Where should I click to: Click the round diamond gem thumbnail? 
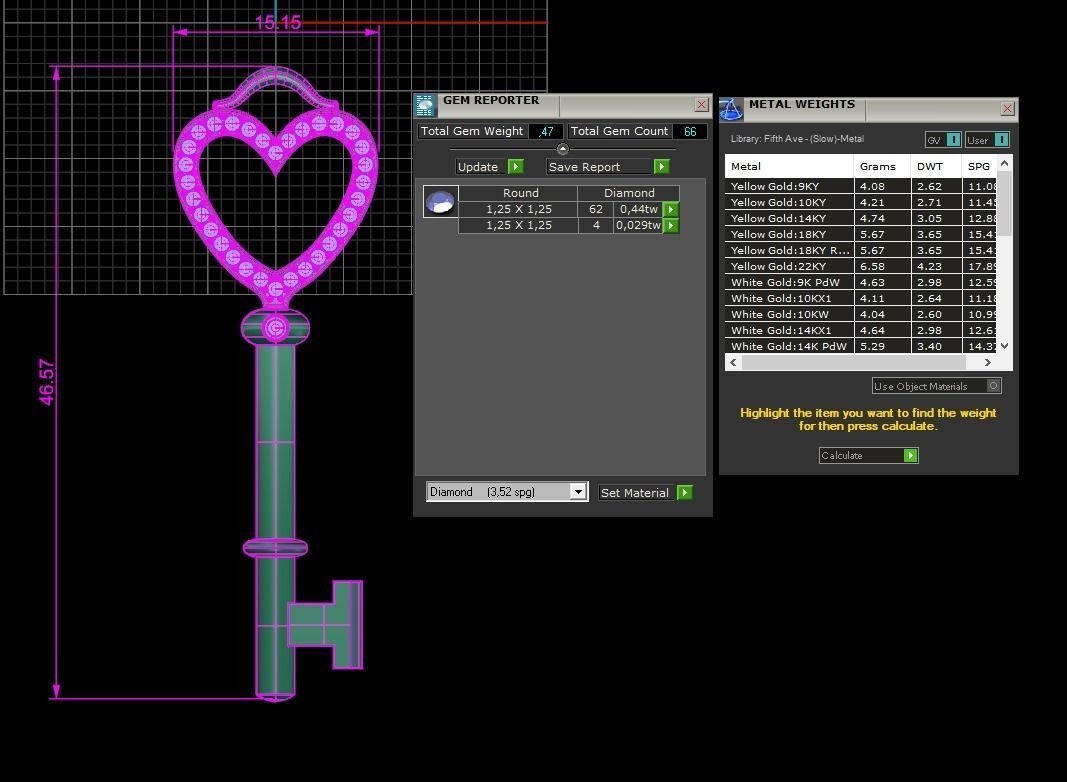(440, 201)
